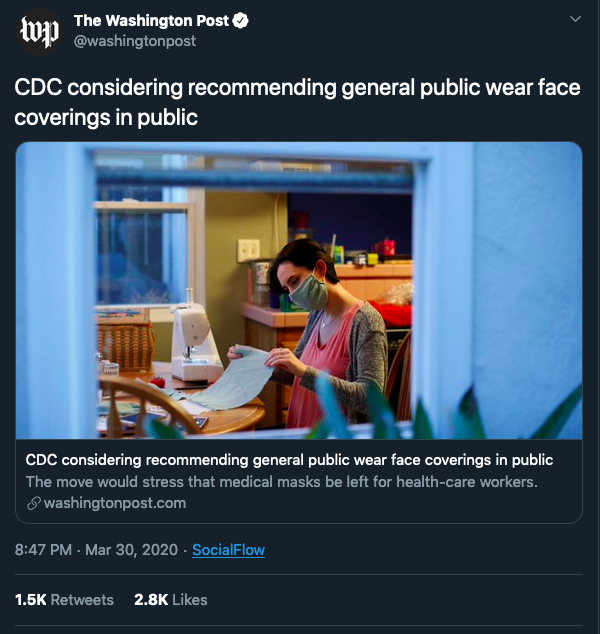The image size is (600, 634).
Task: Click the card summary about medical masks
Action: (282, 482)
